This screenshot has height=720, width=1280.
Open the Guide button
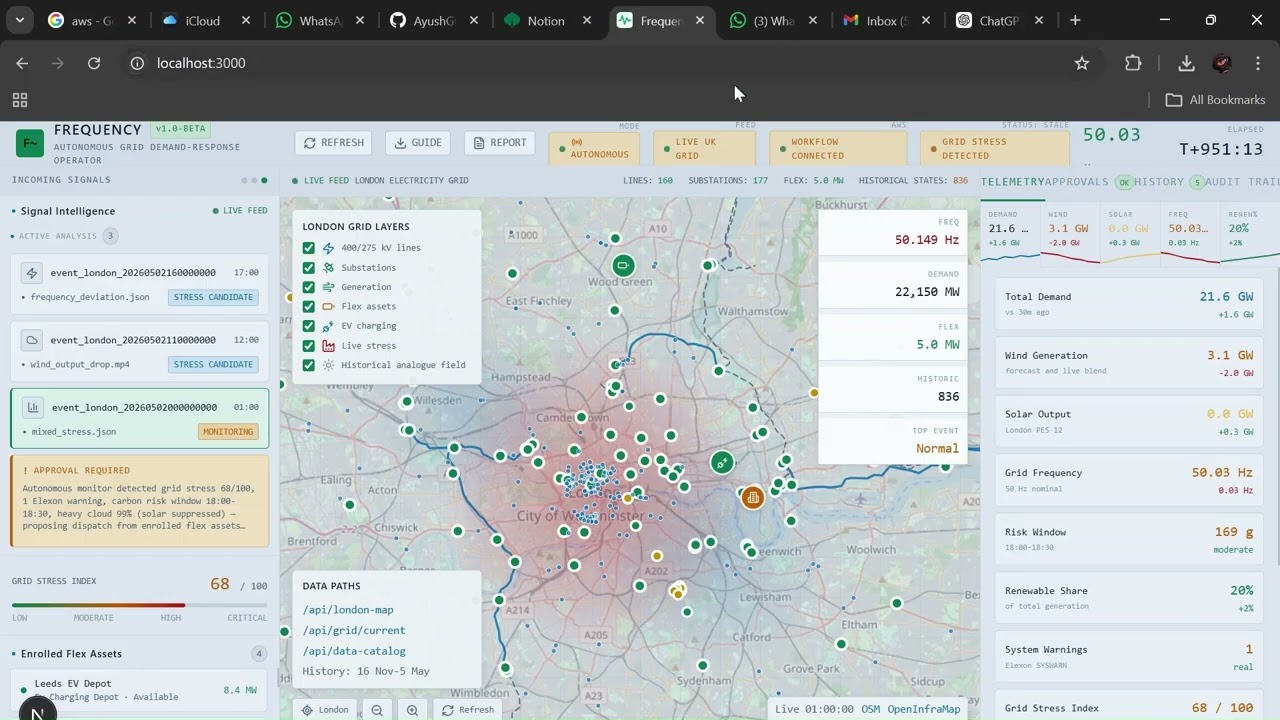(x=418, y=143)
